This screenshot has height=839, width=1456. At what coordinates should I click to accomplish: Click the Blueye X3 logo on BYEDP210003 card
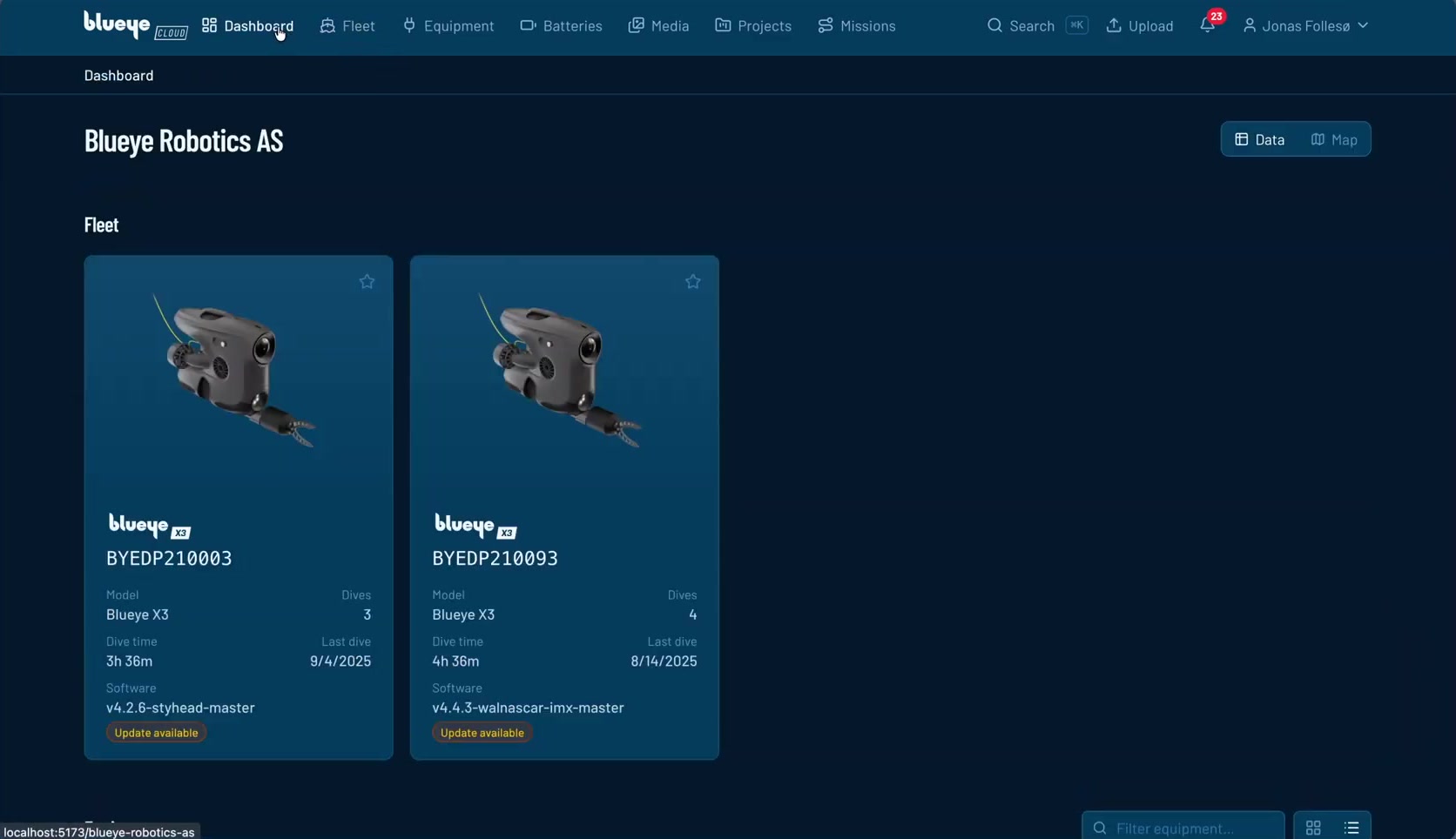[x=149, y=526]
